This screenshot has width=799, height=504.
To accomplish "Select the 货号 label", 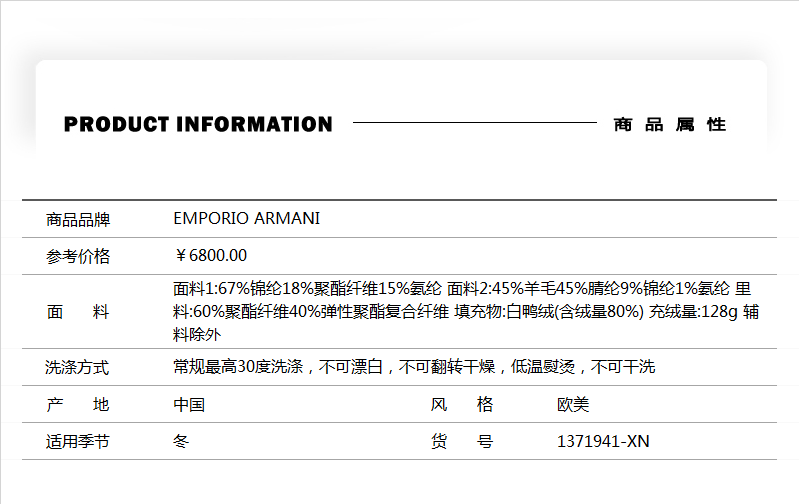I will 462,441.
